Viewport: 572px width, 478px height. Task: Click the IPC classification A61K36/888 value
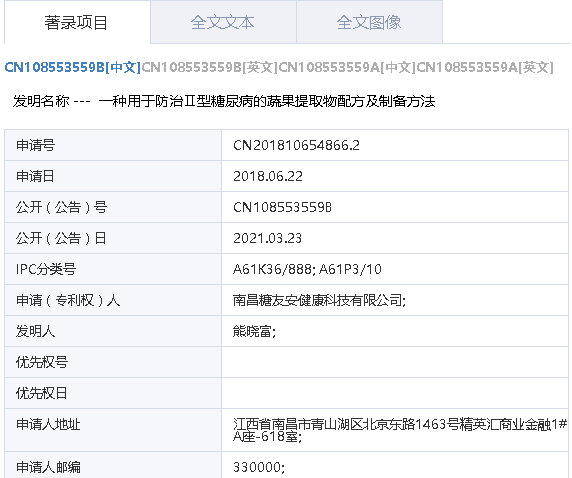[272, 269]
